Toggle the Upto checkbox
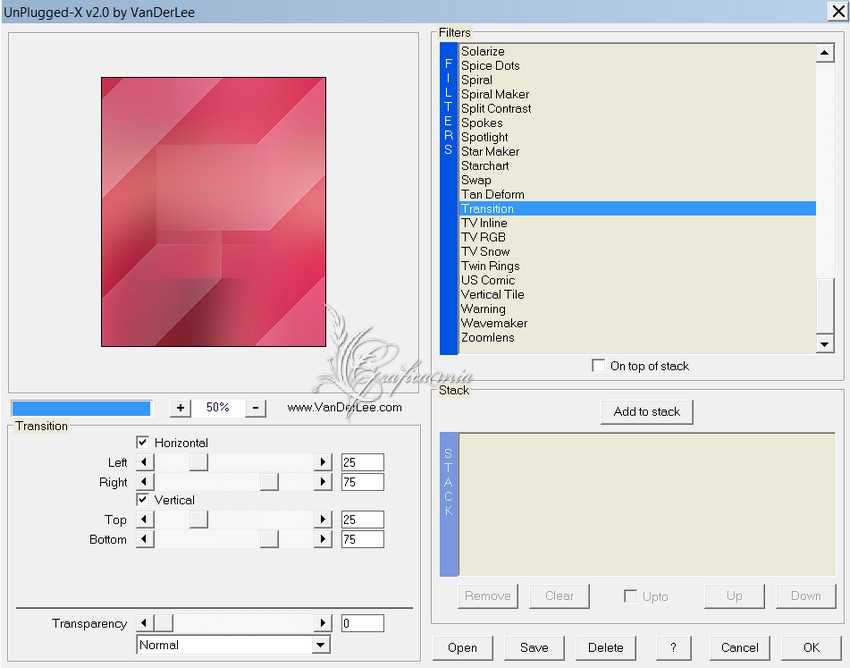The height and width of the screenshot is (668, 850). coord(630,596)
